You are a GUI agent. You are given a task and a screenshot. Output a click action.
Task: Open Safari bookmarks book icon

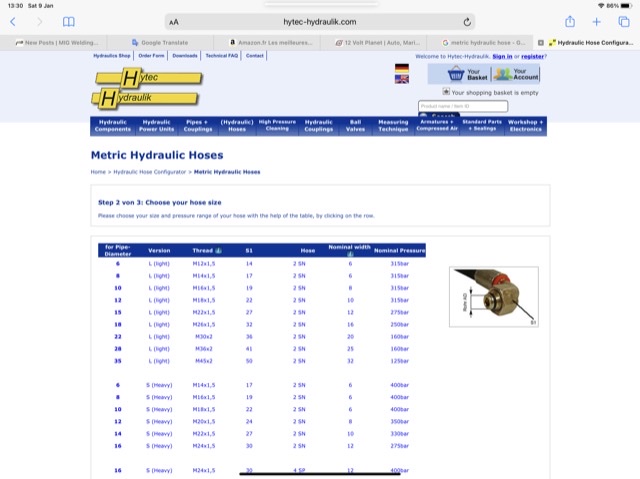click(x=69, y=22)
